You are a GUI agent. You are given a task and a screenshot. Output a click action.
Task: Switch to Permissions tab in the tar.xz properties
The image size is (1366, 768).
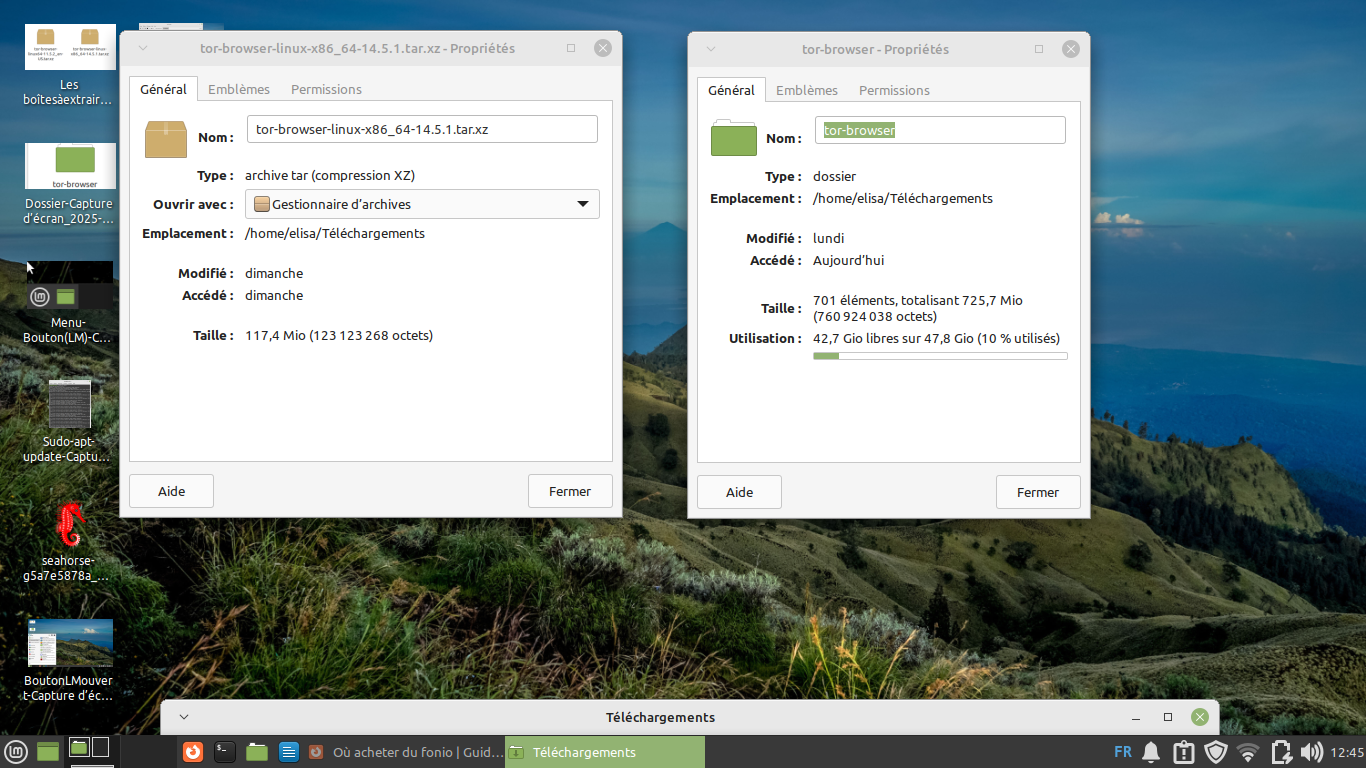tap(326, 89)
